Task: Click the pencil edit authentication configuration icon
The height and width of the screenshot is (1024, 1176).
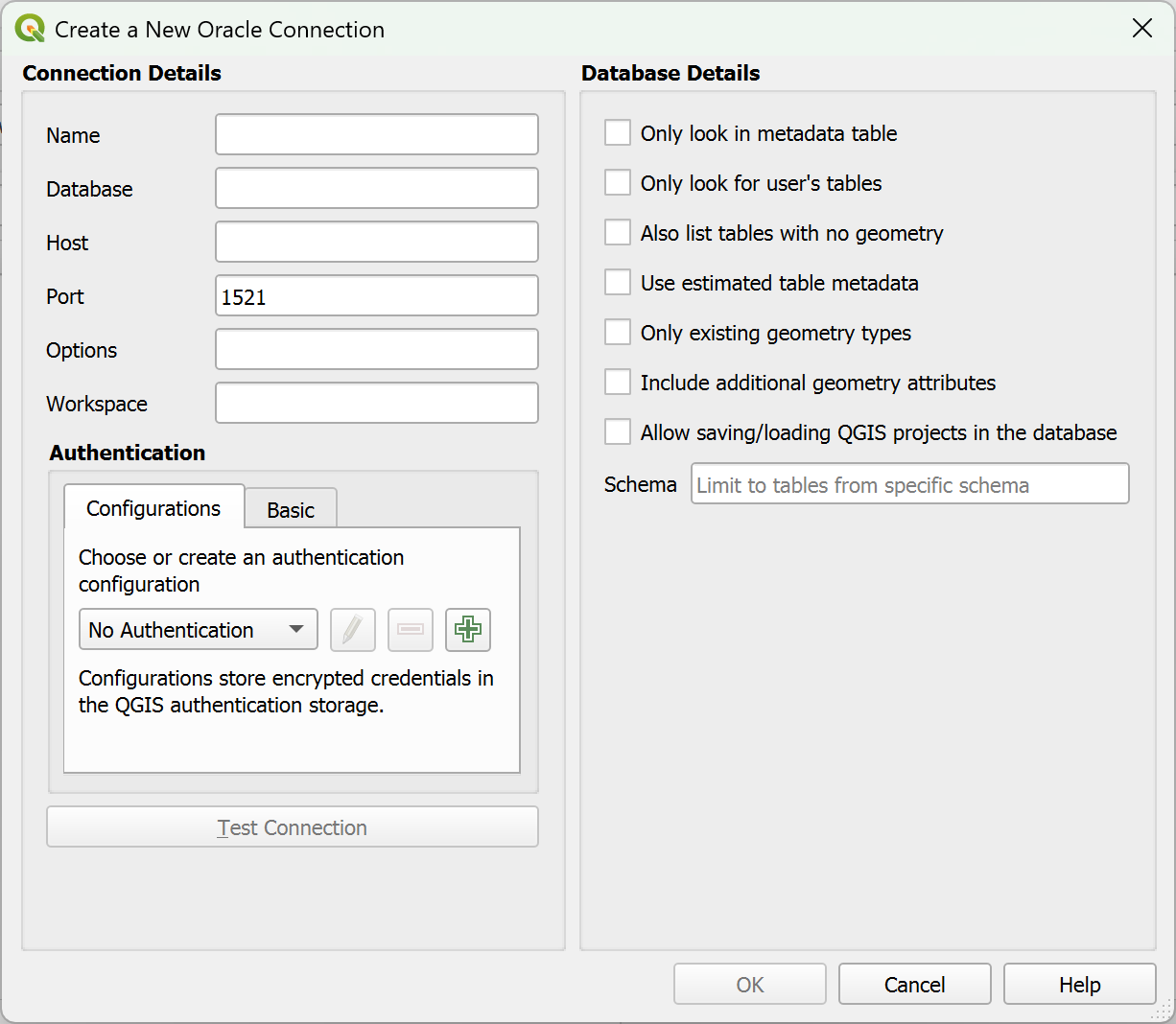Action: [352, 630]
